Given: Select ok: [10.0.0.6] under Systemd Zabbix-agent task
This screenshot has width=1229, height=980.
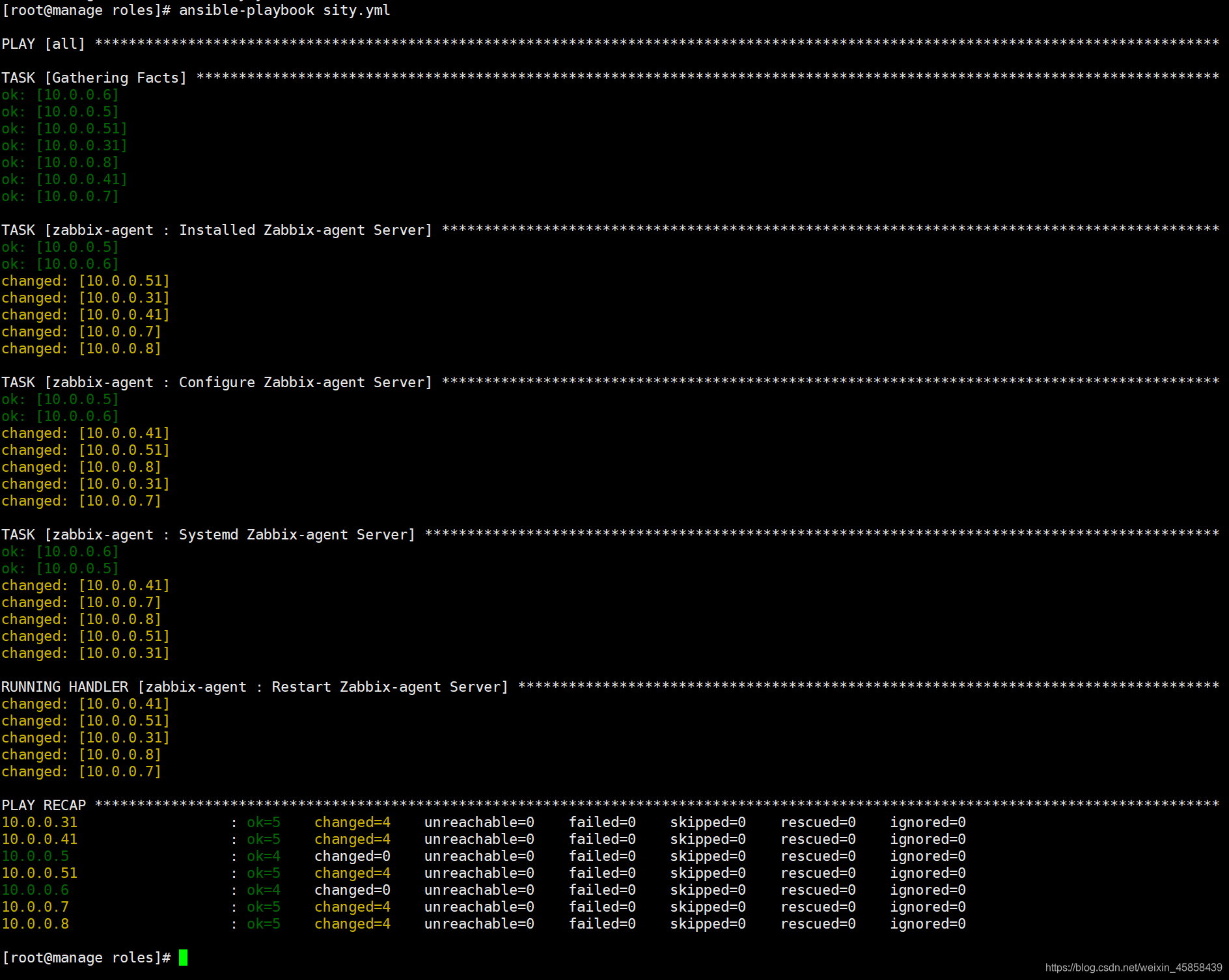Looking at the screenshot, I should click(60, 552).
